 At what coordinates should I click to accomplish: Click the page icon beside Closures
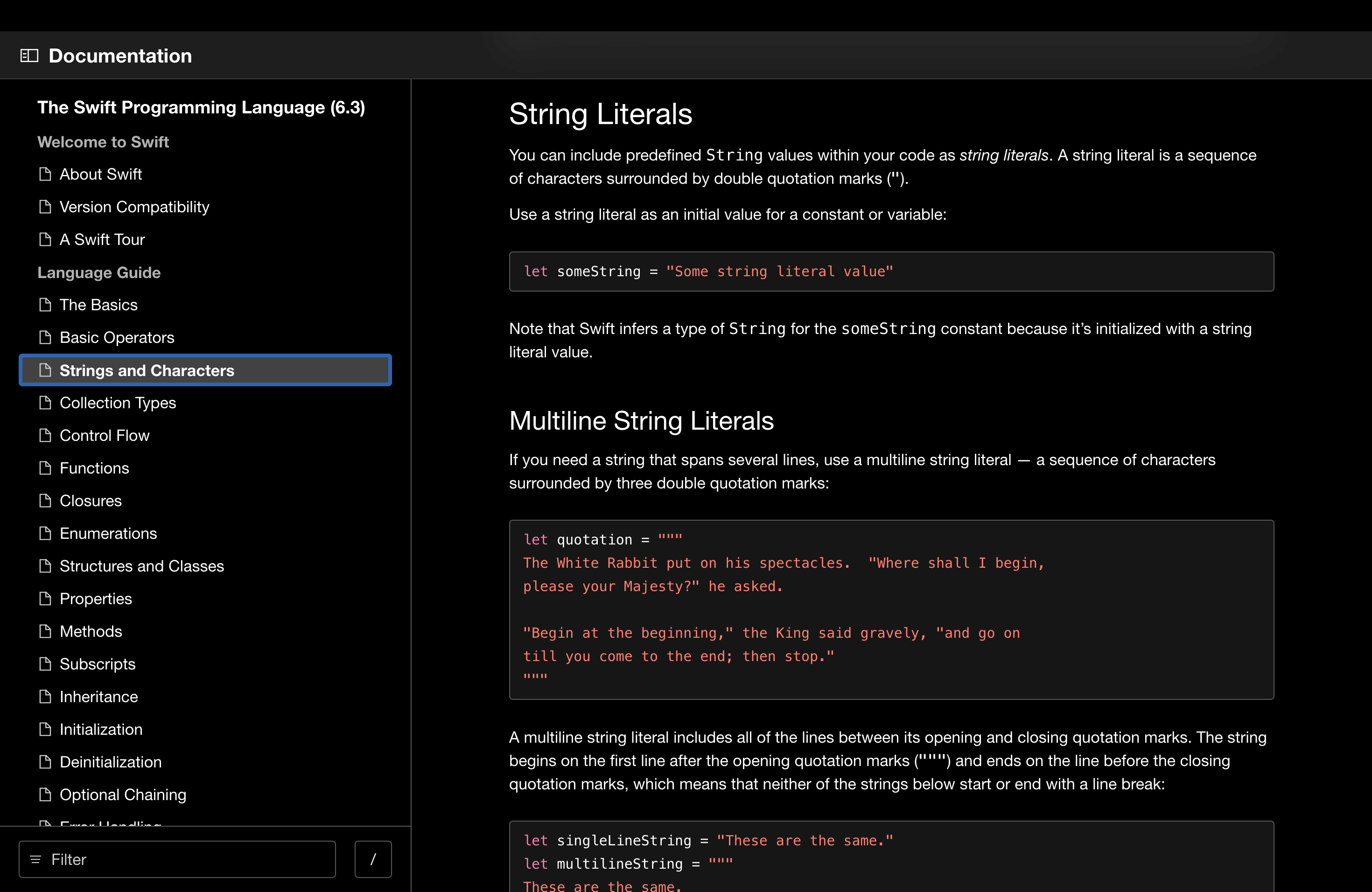(x=45, y=500)
